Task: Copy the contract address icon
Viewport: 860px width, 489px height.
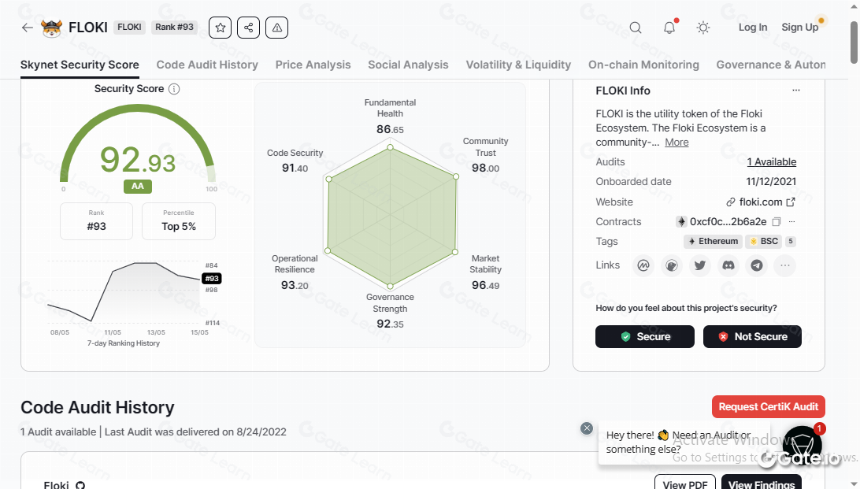Action: (x=776, y=221)
